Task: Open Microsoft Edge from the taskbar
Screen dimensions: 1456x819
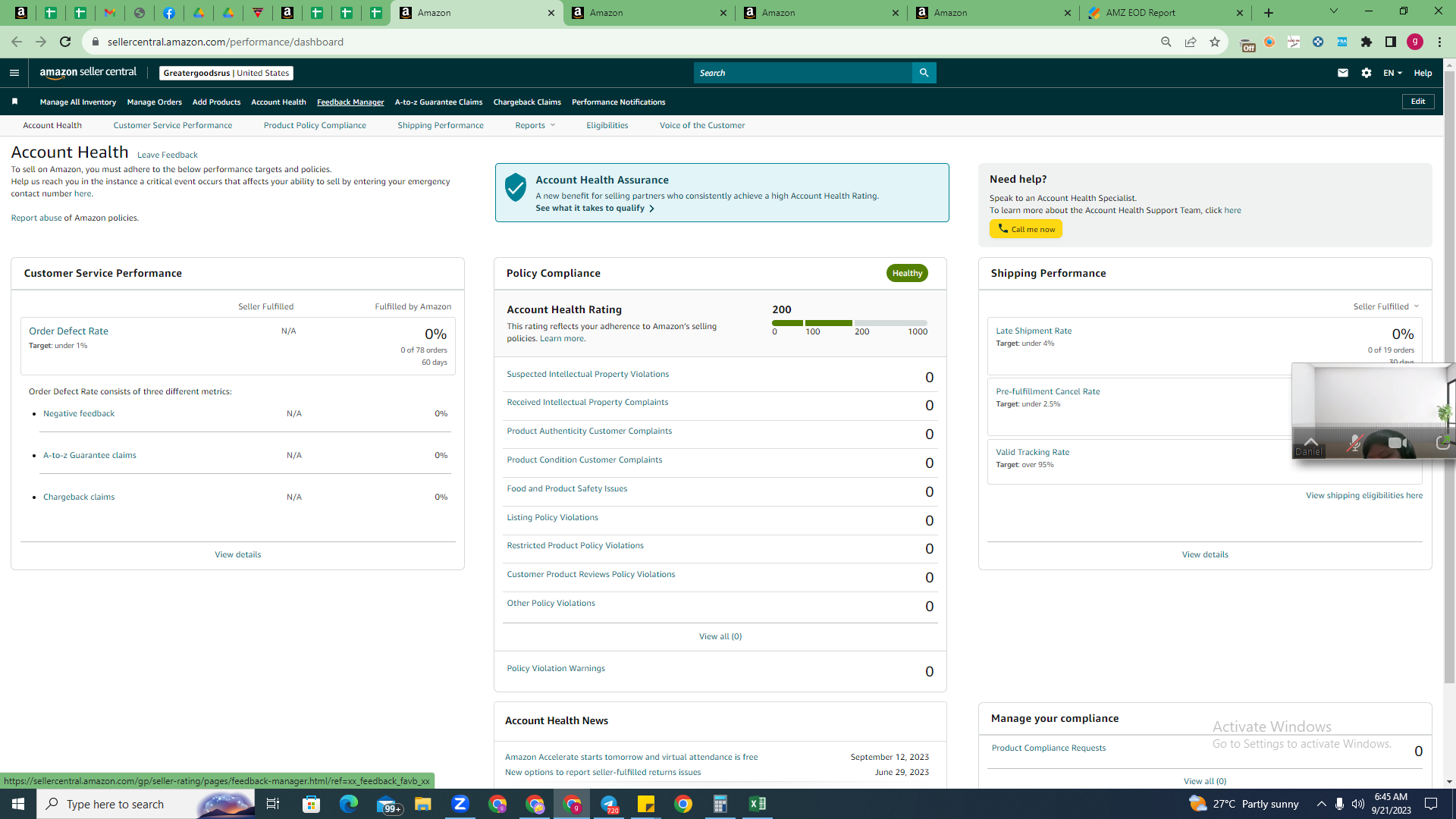Action: 349,804
